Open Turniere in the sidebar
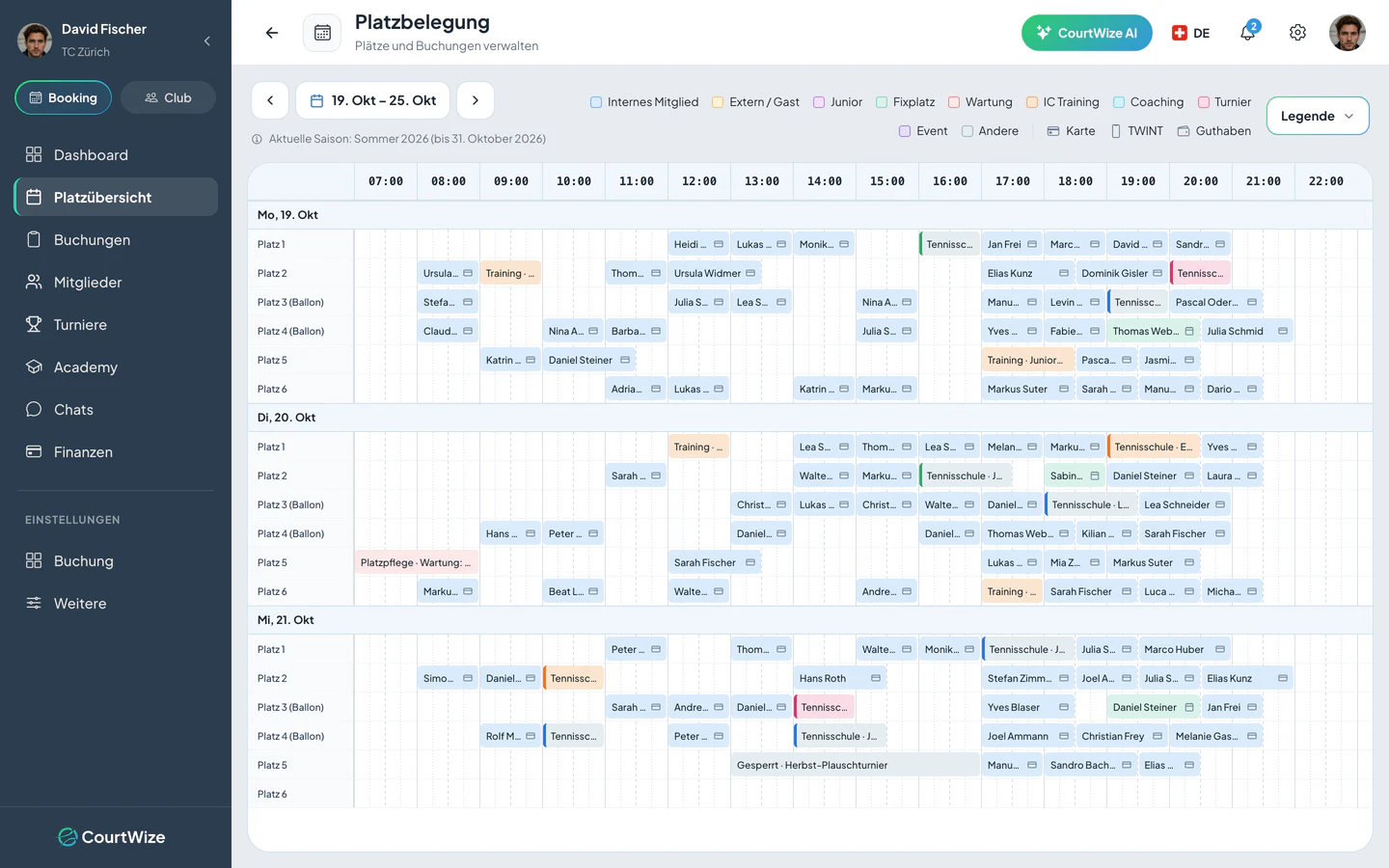1389x868 pixels. 116,325
